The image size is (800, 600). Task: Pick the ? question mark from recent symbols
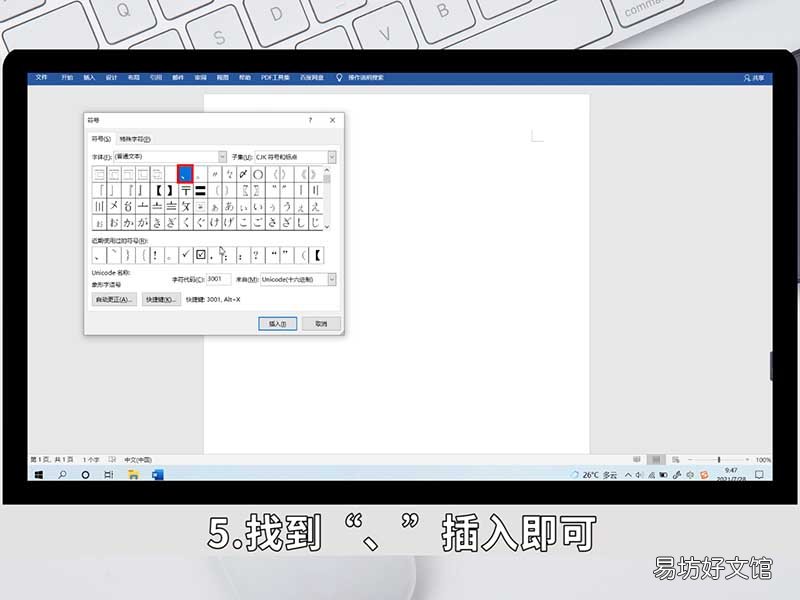[256, 255]
